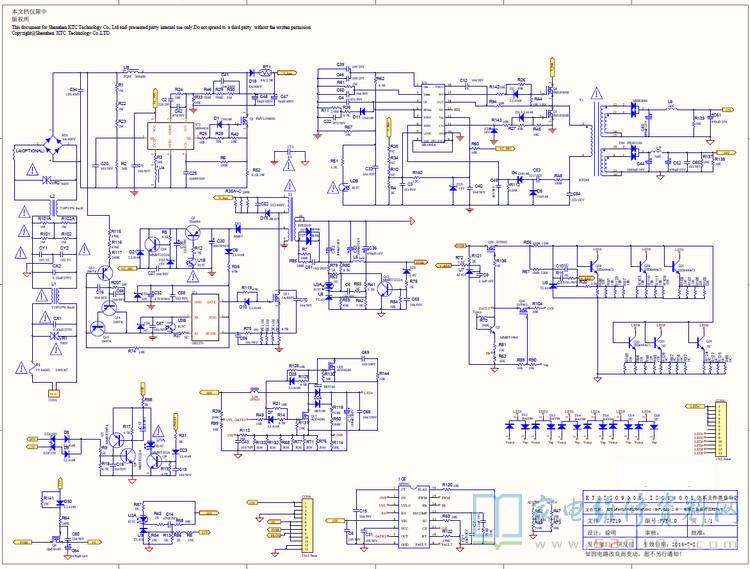Screen dimensions: 750x569
Task: Select the D17 diode label
Action: tap(356, 117)
